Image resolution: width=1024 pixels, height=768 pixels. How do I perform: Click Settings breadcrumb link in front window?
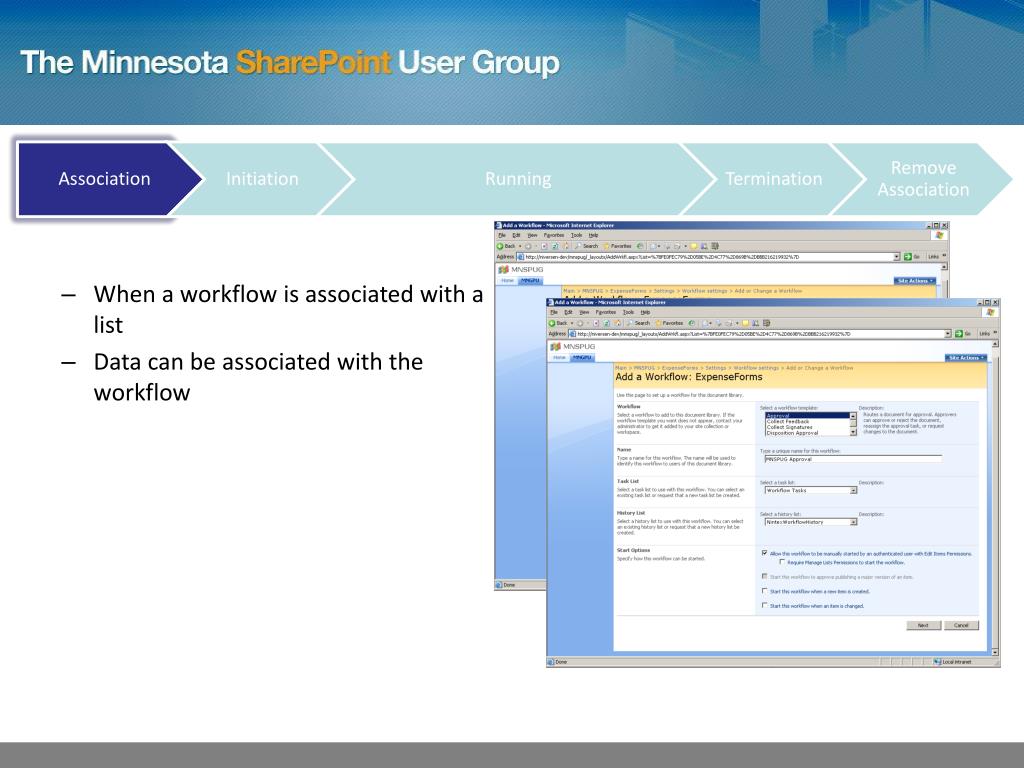(716, 368)
